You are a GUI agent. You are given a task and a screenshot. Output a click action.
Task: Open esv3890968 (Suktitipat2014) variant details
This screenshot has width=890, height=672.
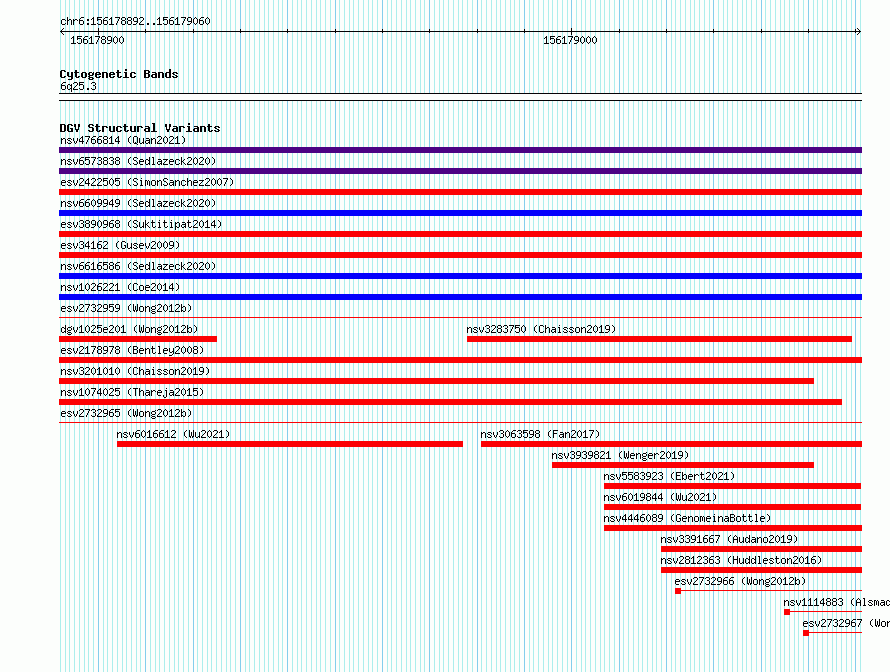(x=141, y=224)
